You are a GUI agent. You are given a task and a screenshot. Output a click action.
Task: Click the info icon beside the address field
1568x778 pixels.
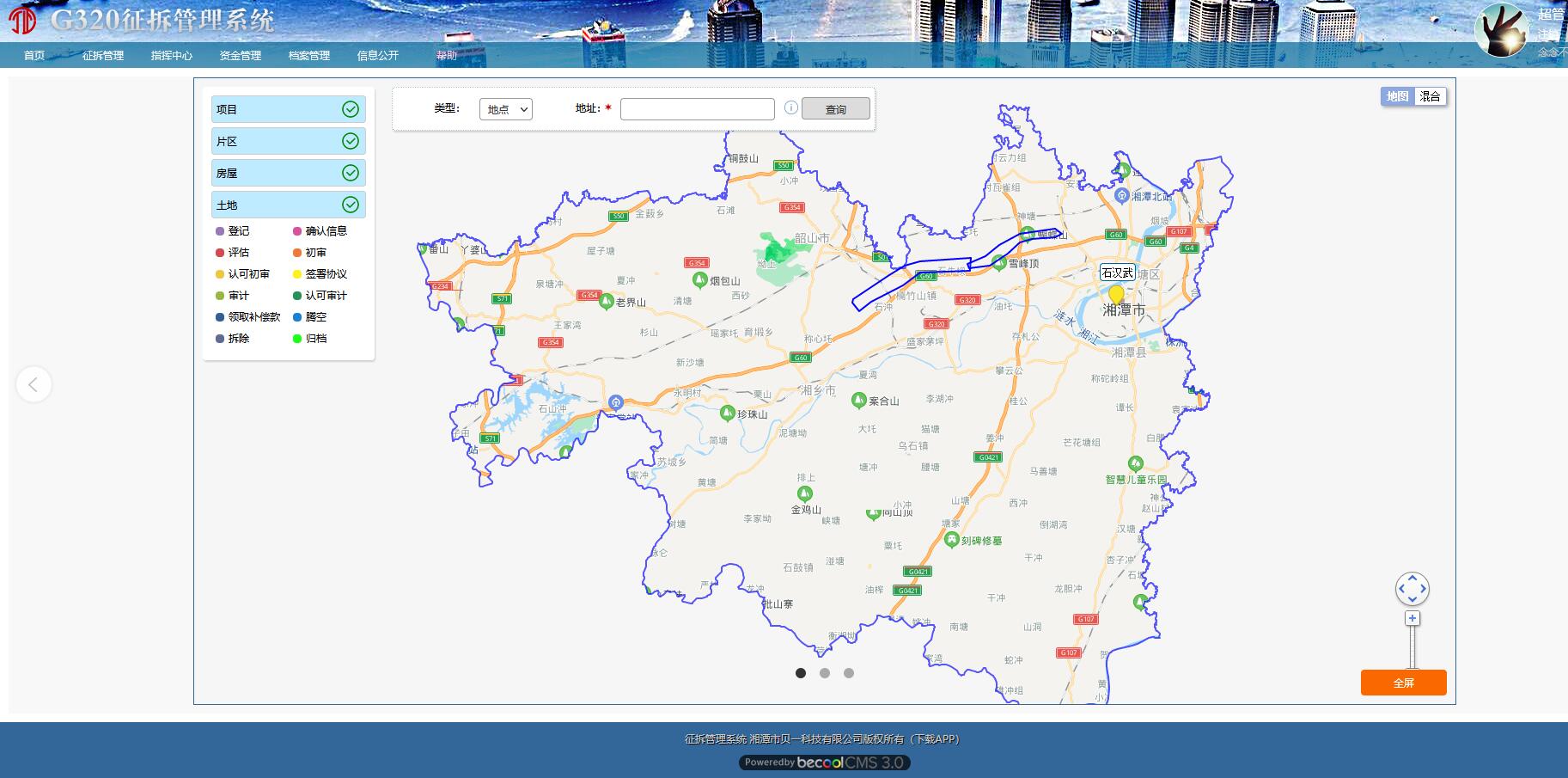coord(790,108)
